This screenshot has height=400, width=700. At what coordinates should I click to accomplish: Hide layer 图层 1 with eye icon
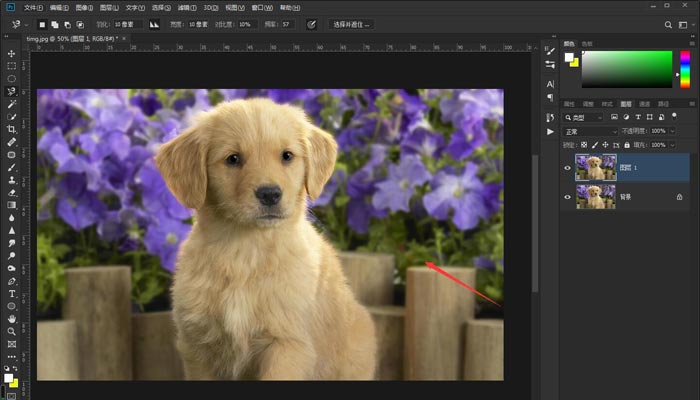coord(568,167)
